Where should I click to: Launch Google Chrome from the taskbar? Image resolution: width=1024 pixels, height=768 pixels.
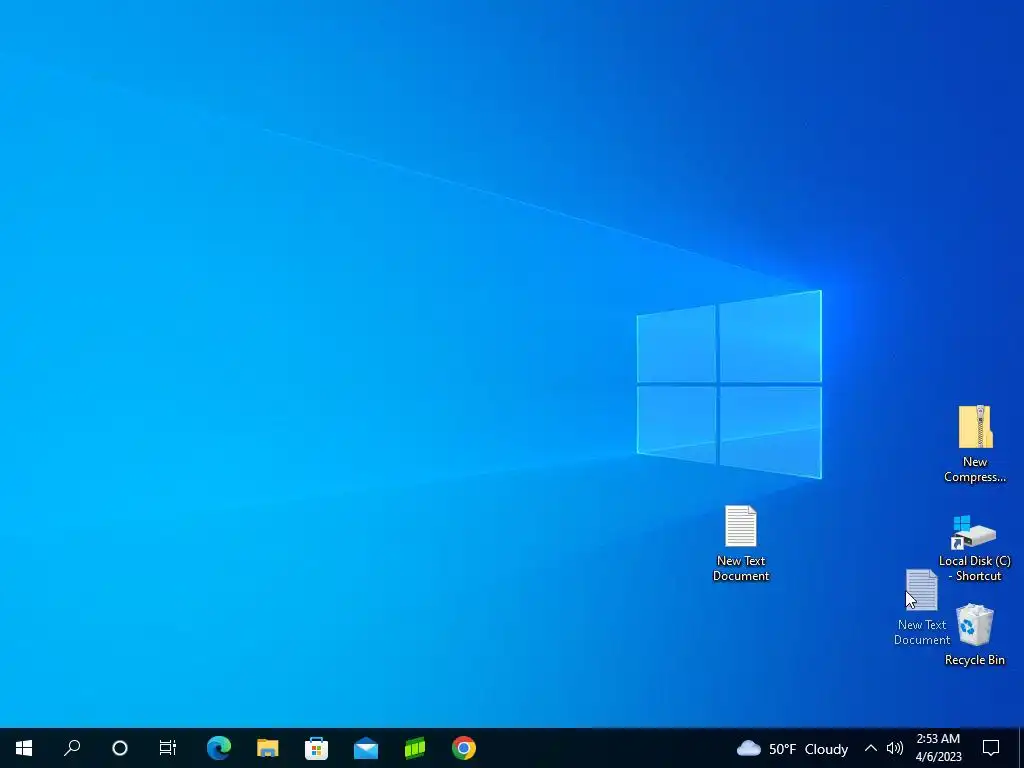pyautogui.click(x=464, y=748)
